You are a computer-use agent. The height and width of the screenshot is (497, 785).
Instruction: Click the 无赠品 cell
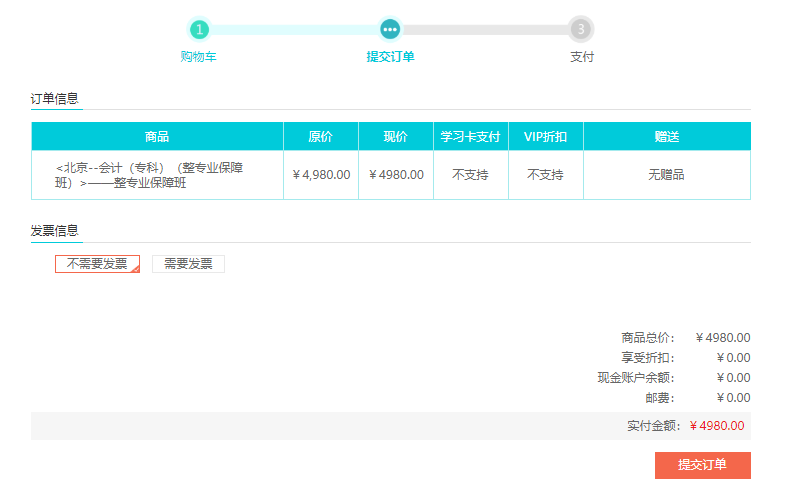coord(666,175)
